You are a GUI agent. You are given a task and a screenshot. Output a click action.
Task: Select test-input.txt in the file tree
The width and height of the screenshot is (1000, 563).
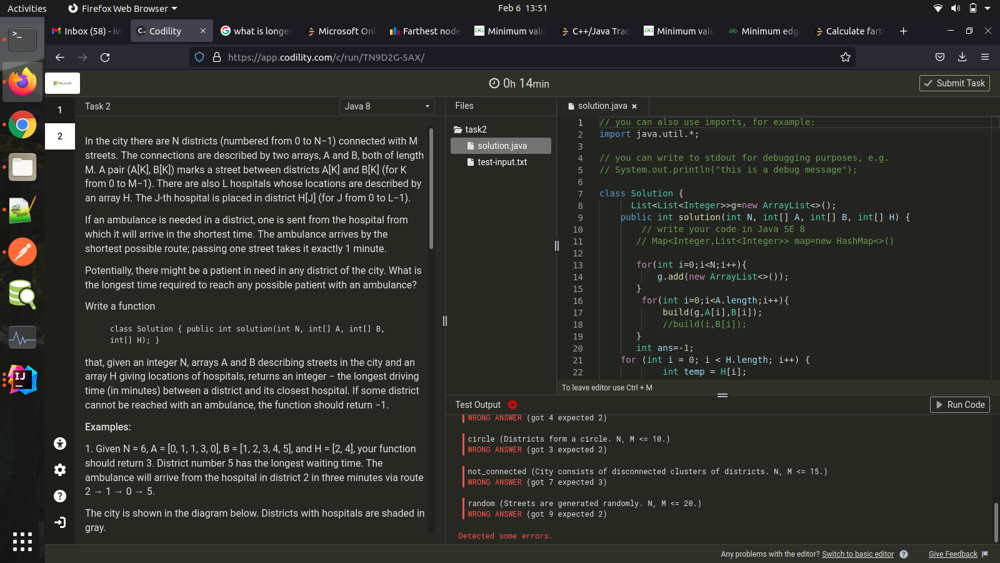pos(501,162)
